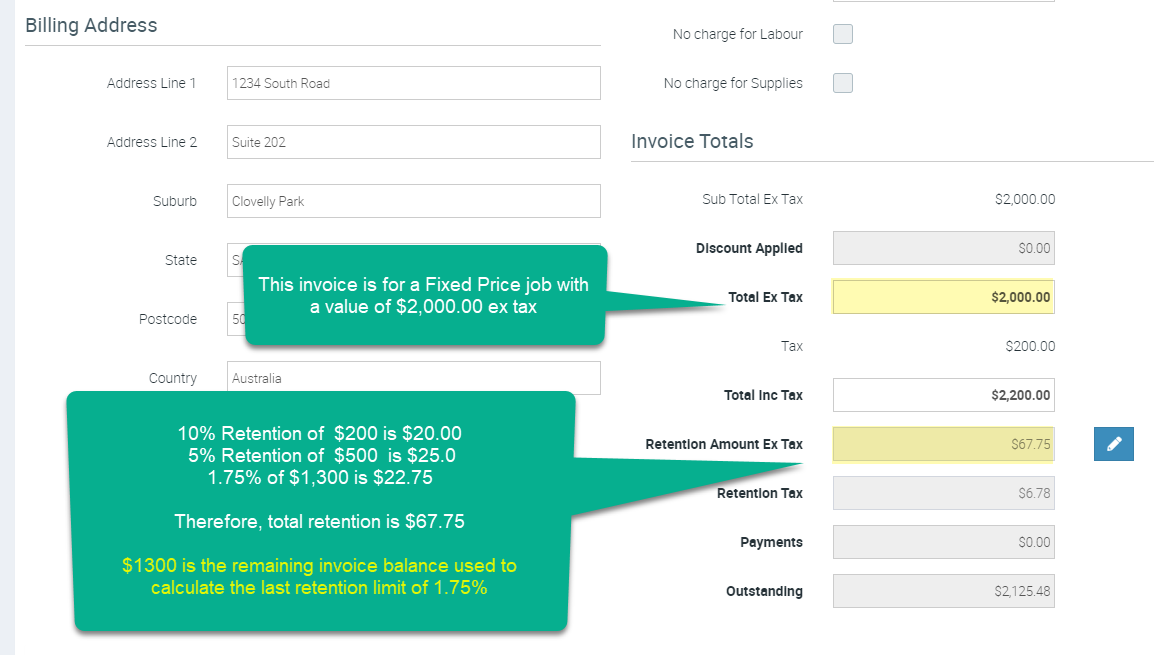This screenshot has width=1154, height=655.
Task: Click the Discount Applied amount box
Action: pos(943,248)
